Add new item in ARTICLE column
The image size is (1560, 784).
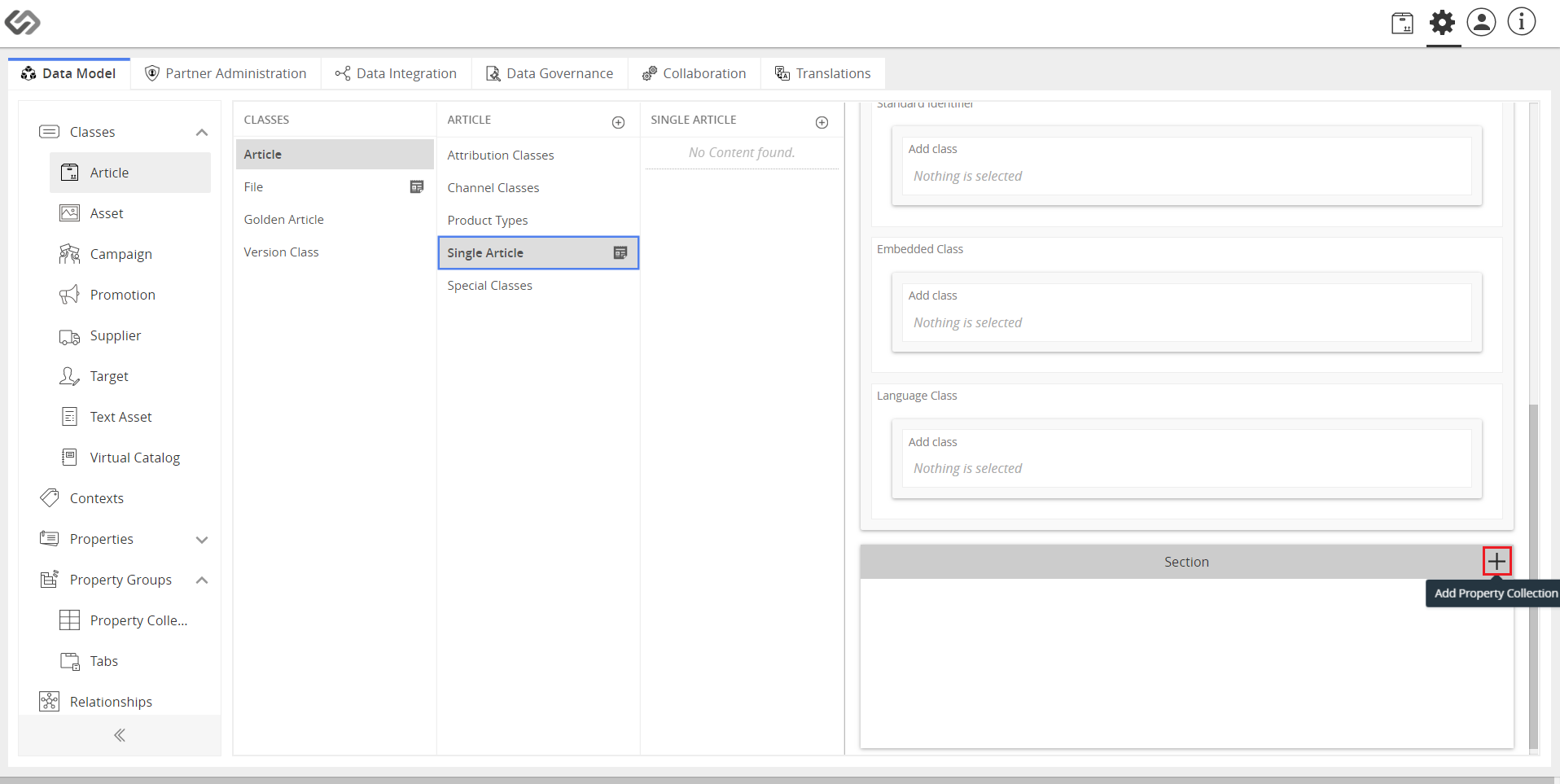[618, 122]
